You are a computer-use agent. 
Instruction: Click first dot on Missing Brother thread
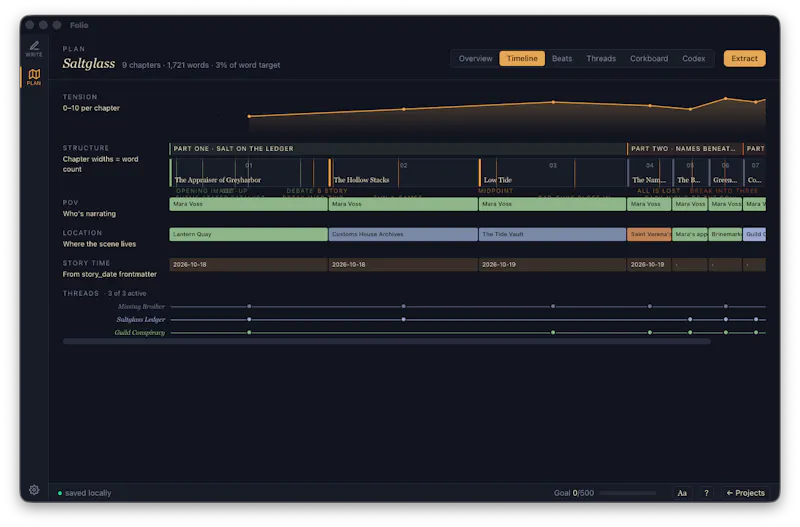pyautogui.click(x=249, y=307)
